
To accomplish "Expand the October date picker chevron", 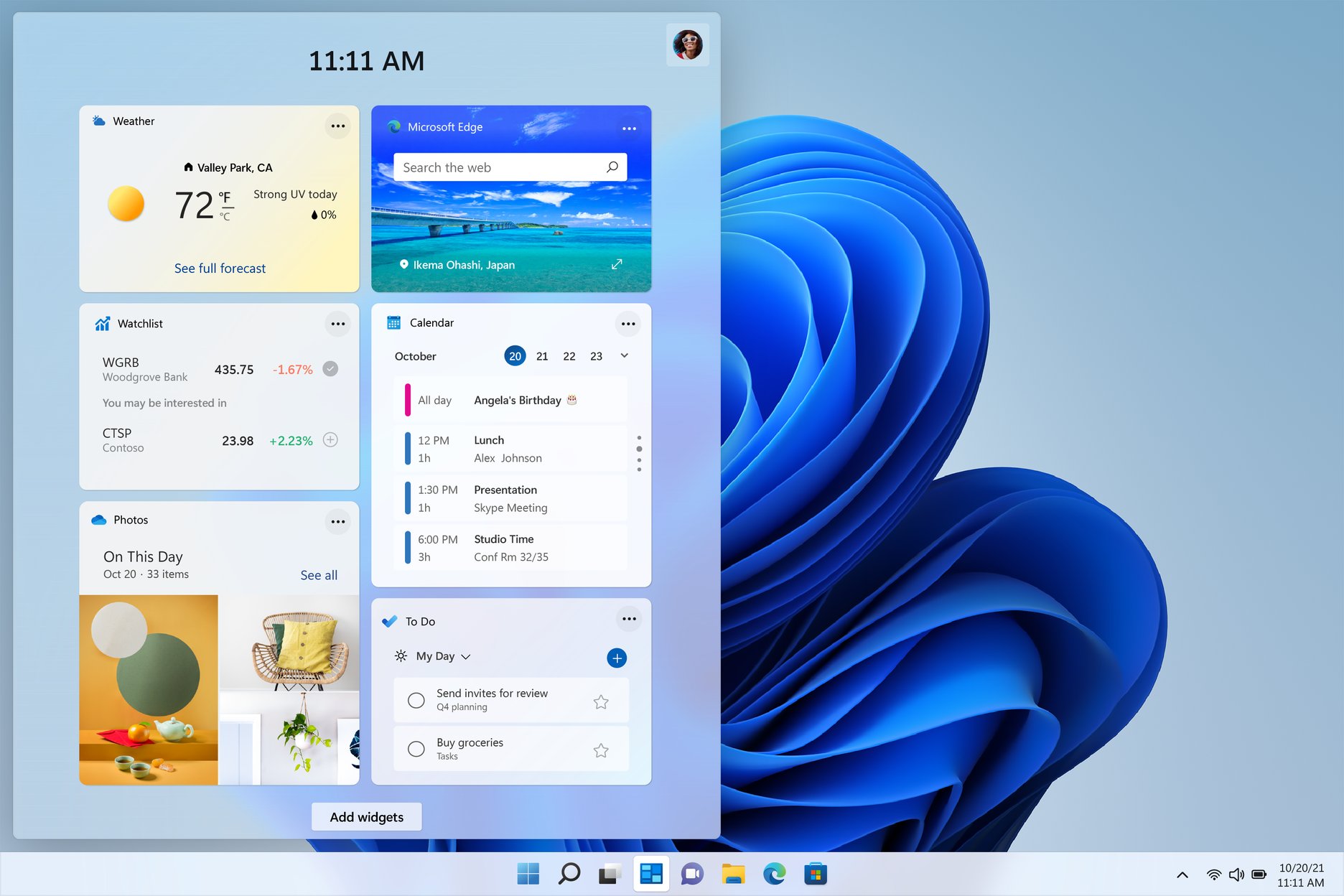I will pos(623,355).
